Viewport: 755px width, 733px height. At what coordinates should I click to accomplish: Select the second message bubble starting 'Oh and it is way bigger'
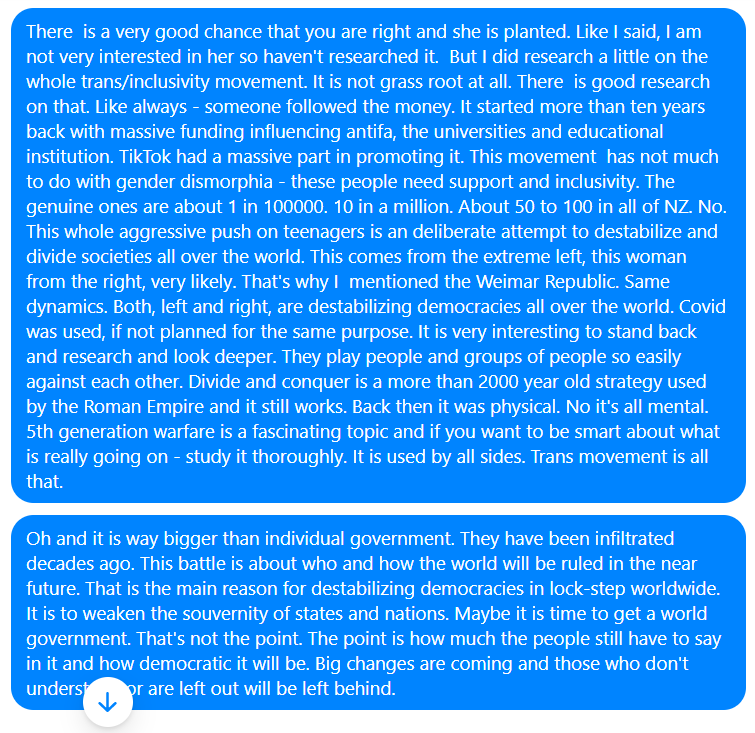[x=378, y=613]
